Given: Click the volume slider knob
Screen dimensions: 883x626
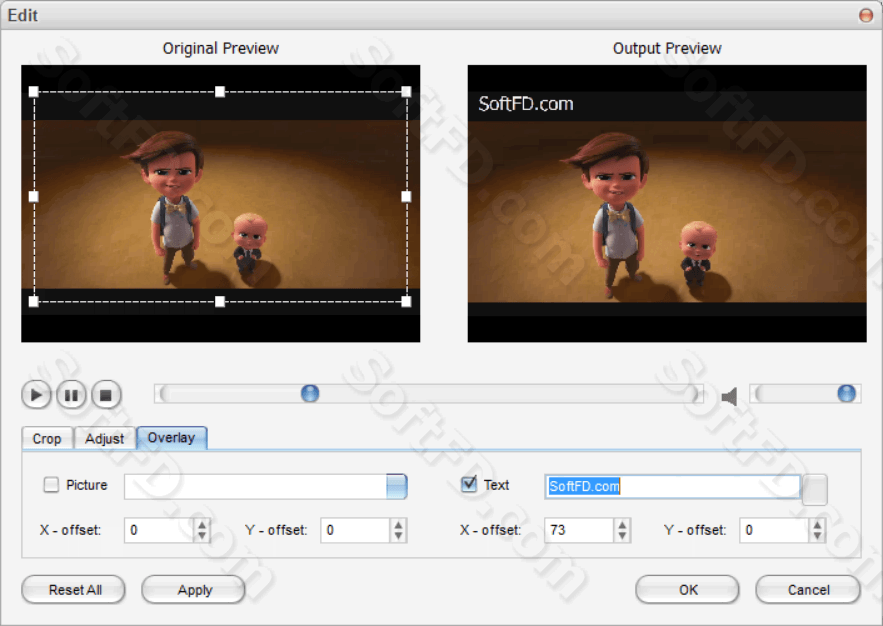Looking at the screenshot, I should (x=846, y=393).
